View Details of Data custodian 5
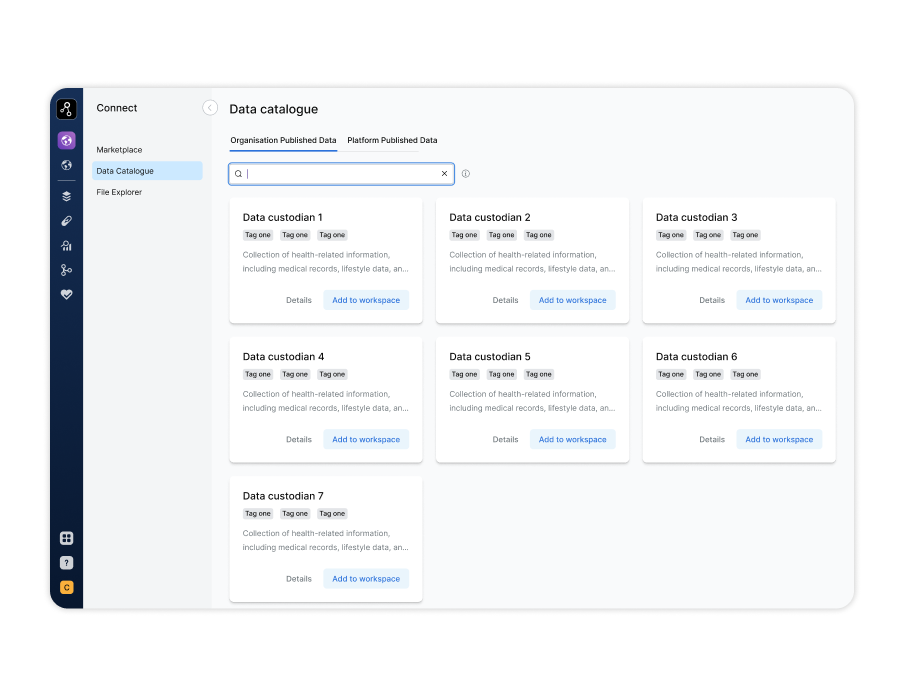Screen dimensions: 904x696 coord(505,440)
